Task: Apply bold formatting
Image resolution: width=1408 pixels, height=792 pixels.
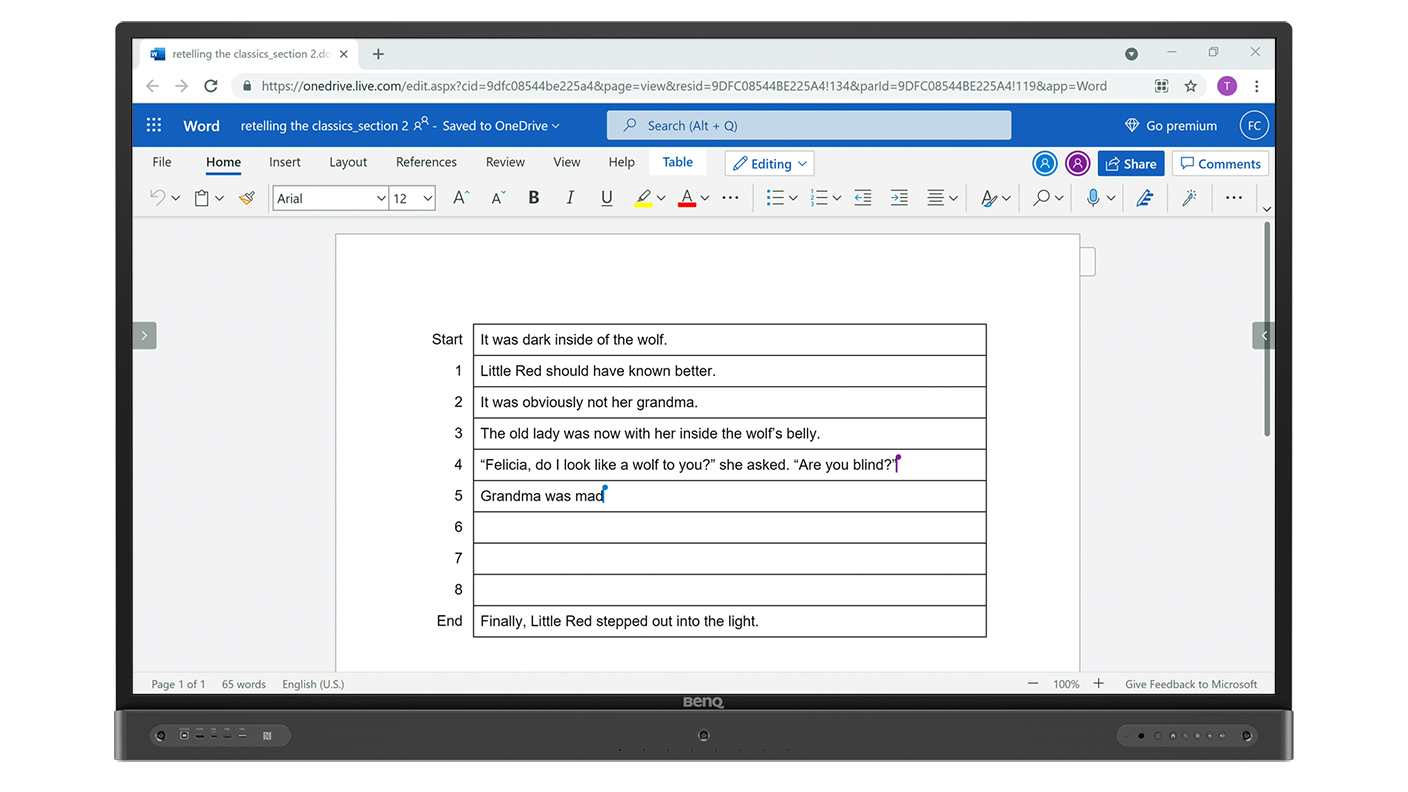Action: [533, 197]
